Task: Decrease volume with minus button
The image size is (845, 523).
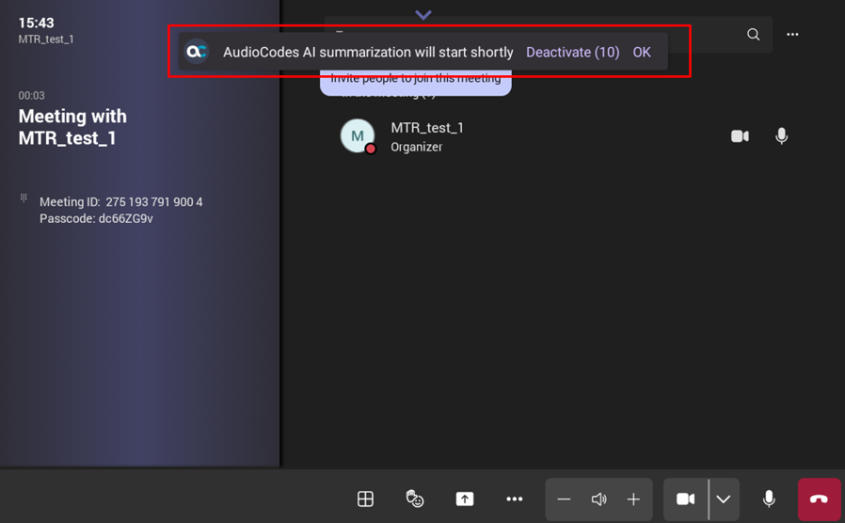Action: tap(564, 499)
